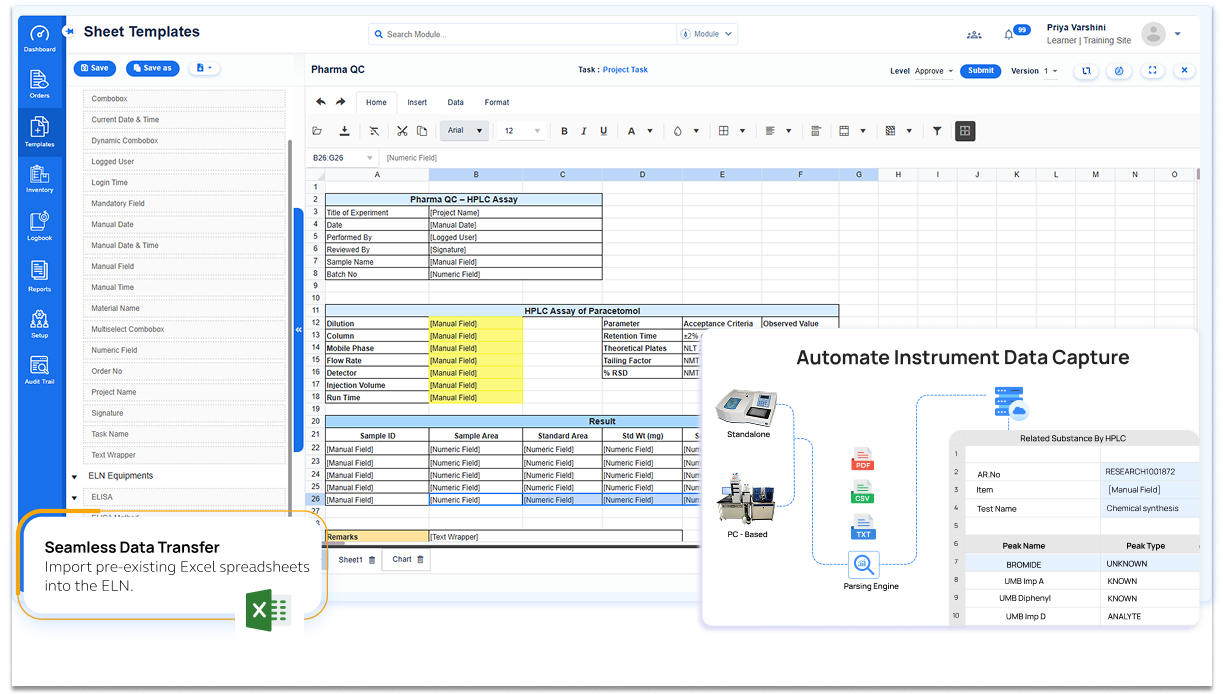Click the undo arrow icon
This screenshot has width=1223, height=694.
[321, 102]
